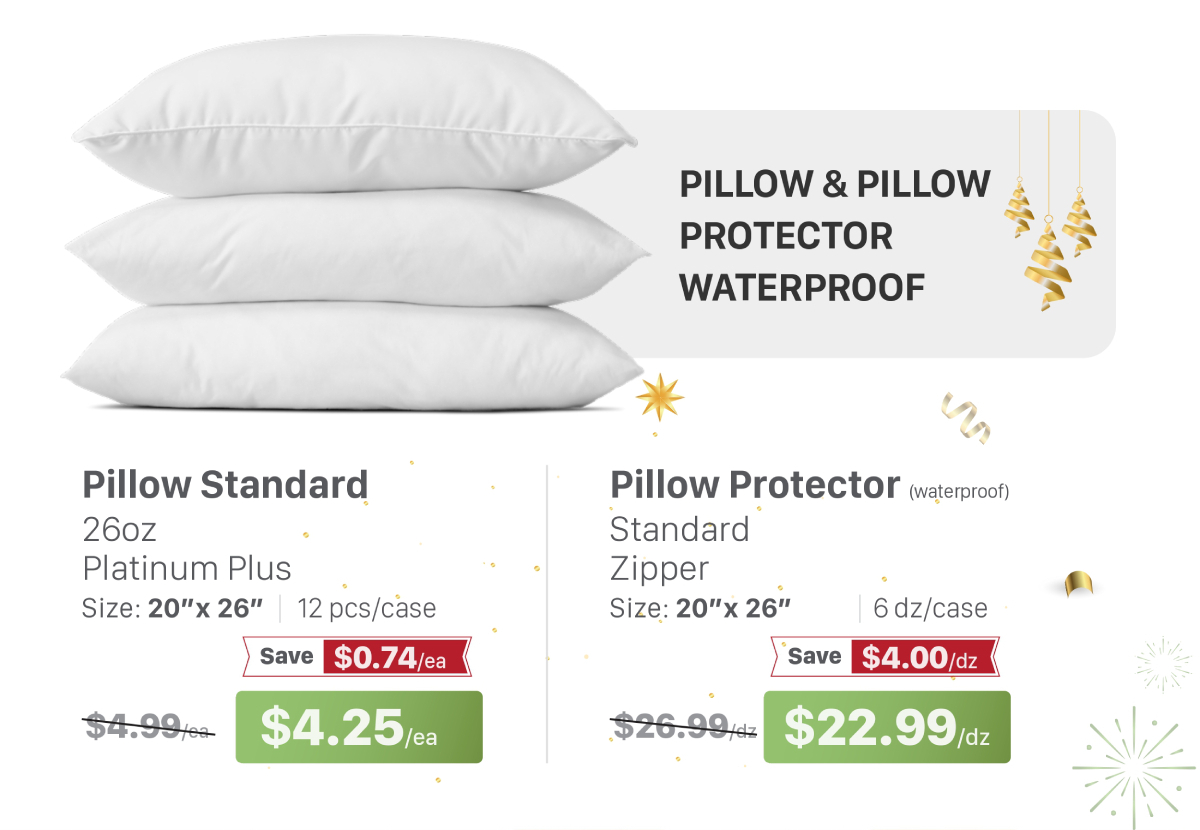This screenshot has width=1200, height=830.
Task: Click the (waterproof) note beside Pillow Protector
Action: pos(959,492)
